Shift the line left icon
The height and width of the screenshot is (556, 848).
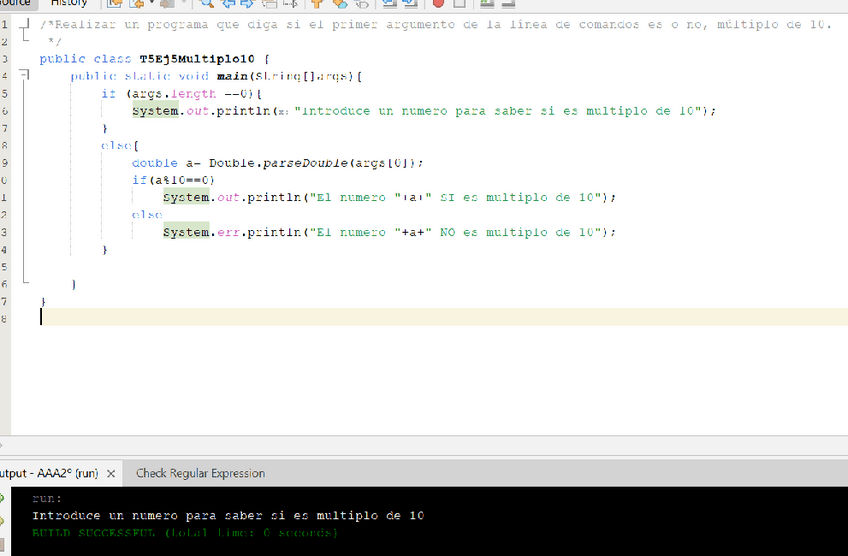(390, 4)
